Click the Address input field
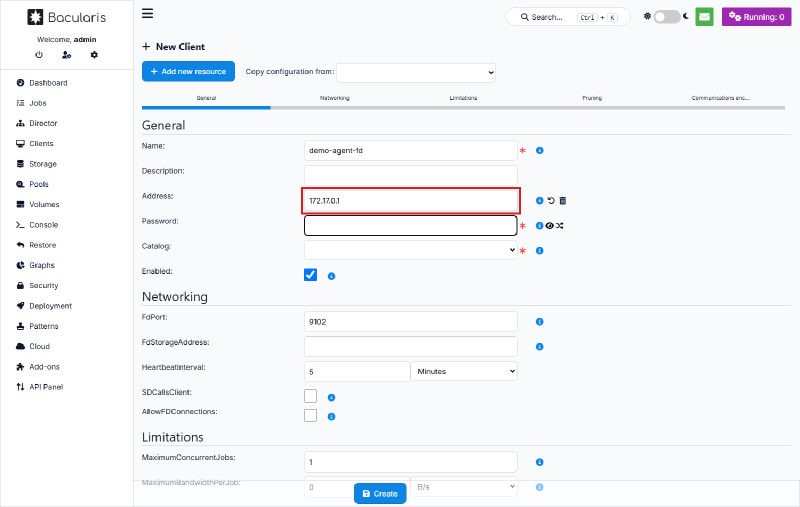Viewport: 800px width, 507px height. click(x=411, y=200)
